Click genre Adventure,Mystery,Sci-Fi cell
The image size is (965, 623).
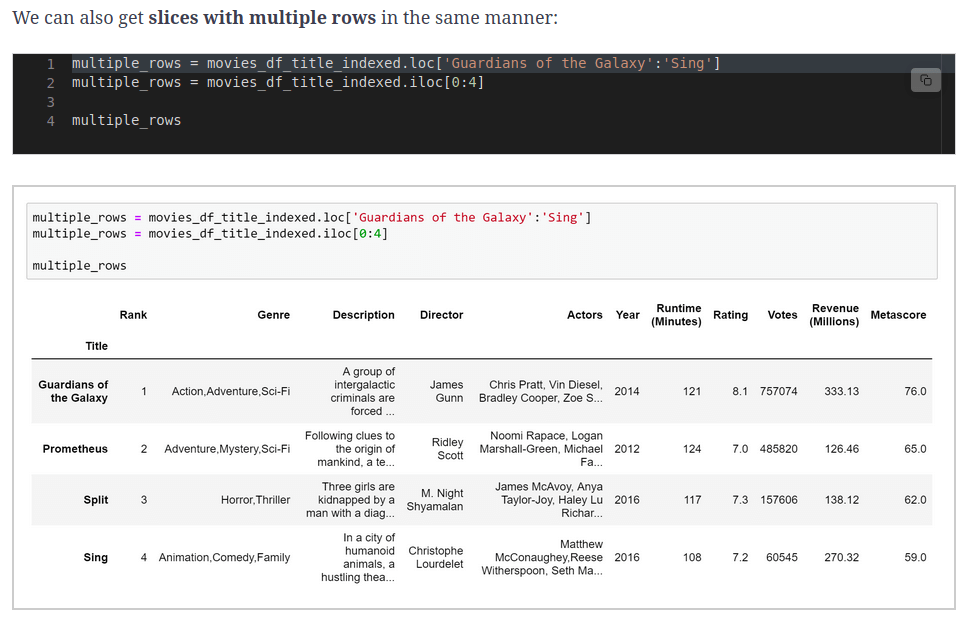click(x=227, y=449)
